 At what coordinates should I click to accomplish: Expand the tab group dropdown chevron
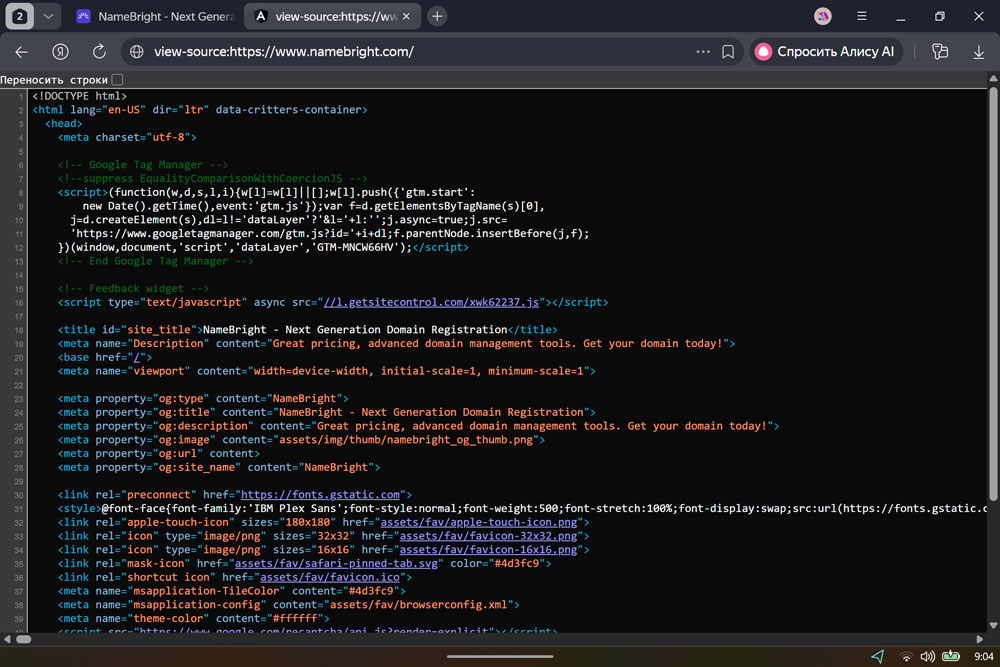[x=48, y=17]
